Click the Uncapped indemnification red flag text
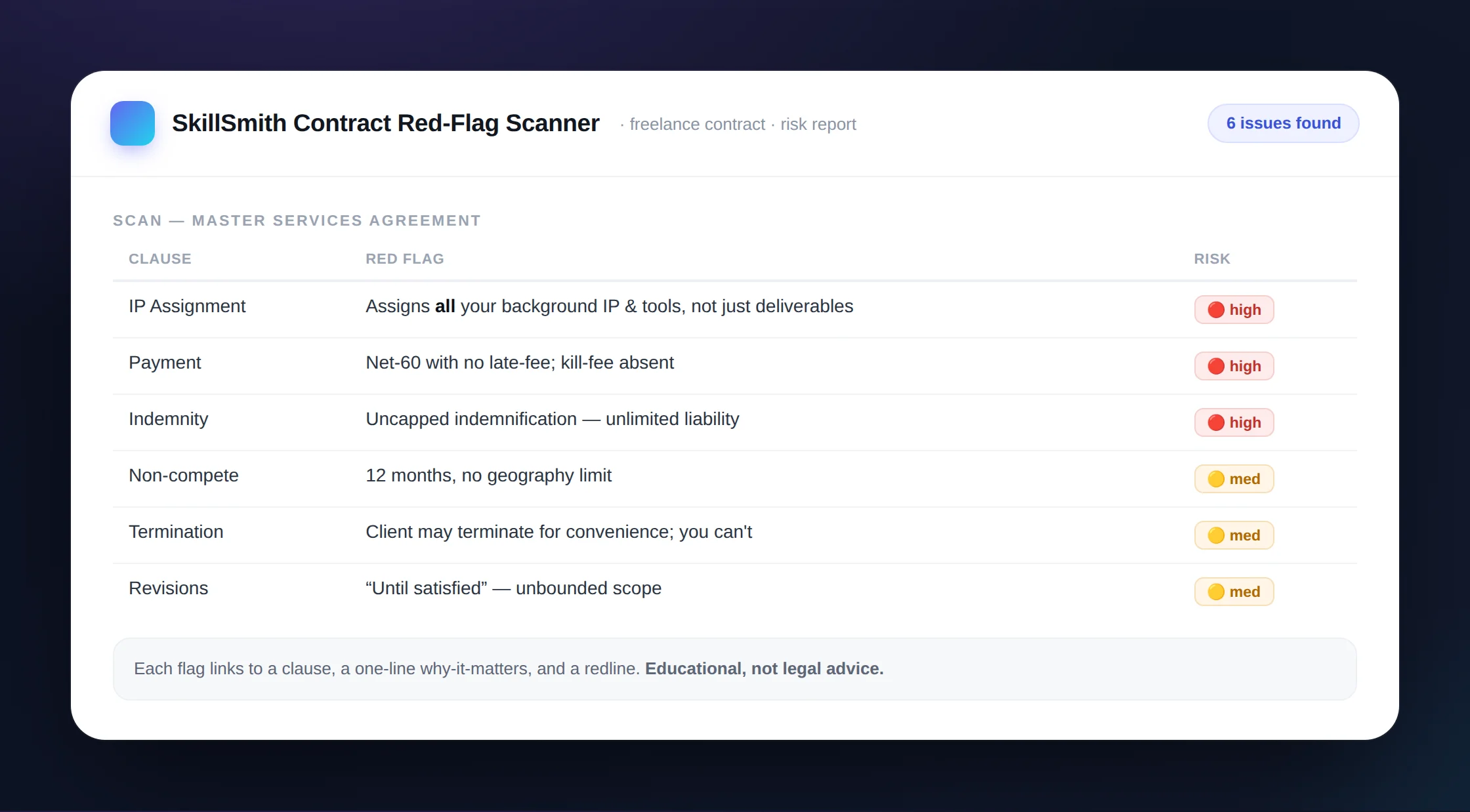Image resolution: width=1470 pixels, height=812 pixels. coord(553,419)
